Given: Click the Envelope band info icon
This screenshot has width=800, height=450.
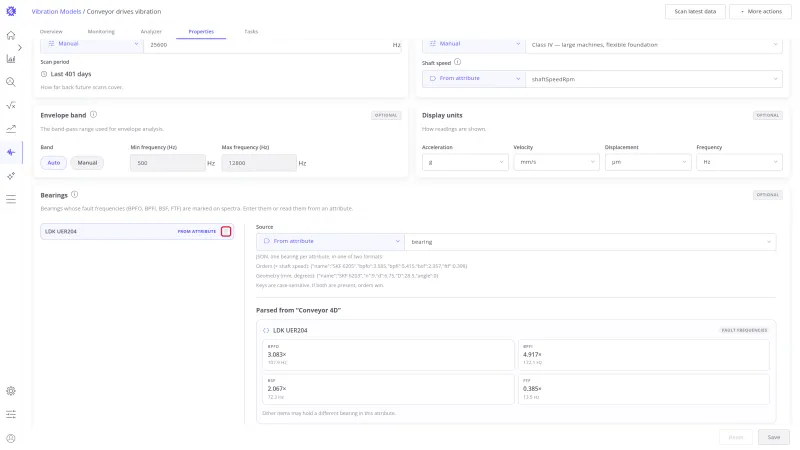Looking at the screenshot, I should 93,115.
